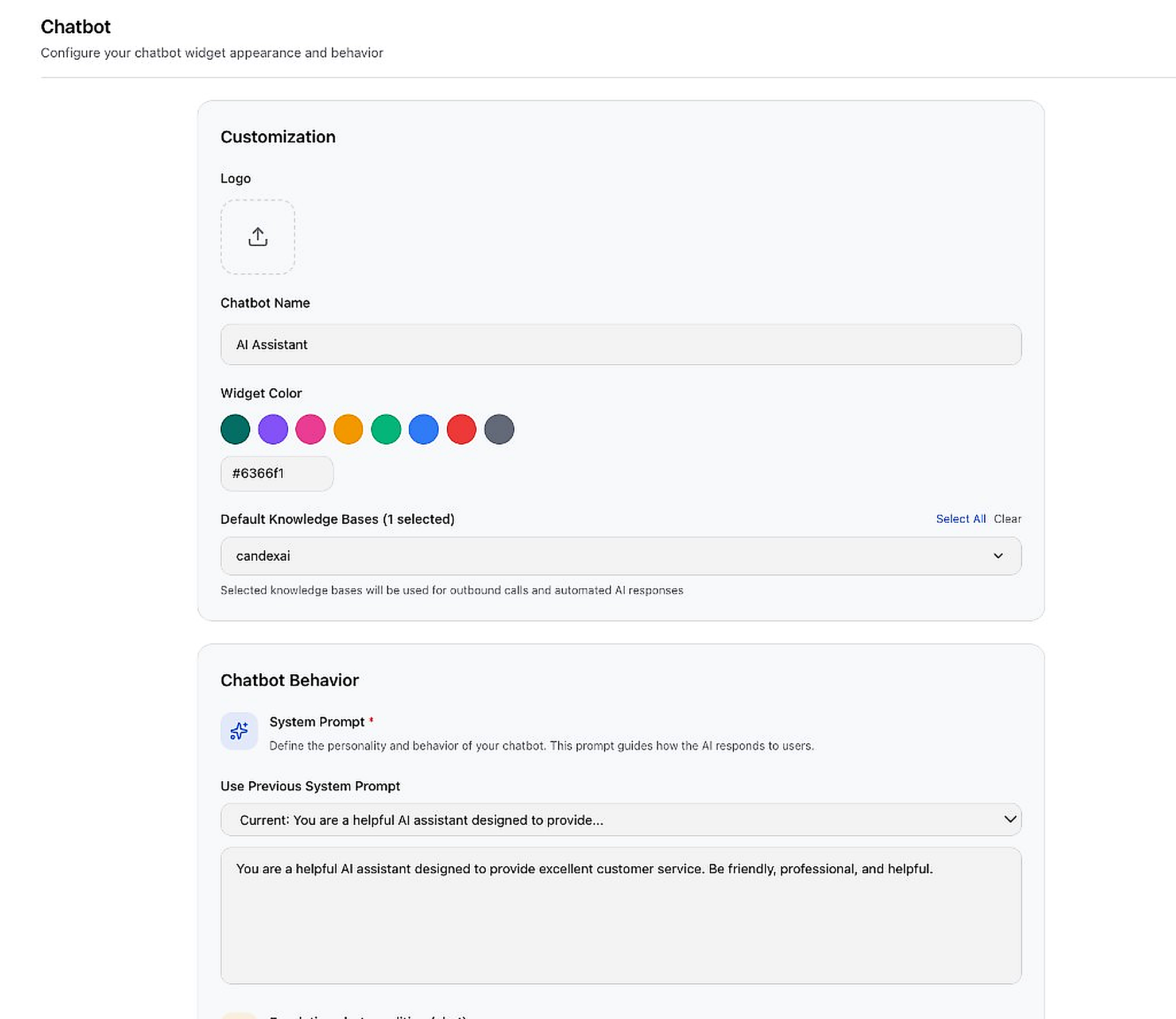Click Select All knowledge bases link
Screen dimensions: 1176x1019
pyautogui.click(x=961, y=519)
